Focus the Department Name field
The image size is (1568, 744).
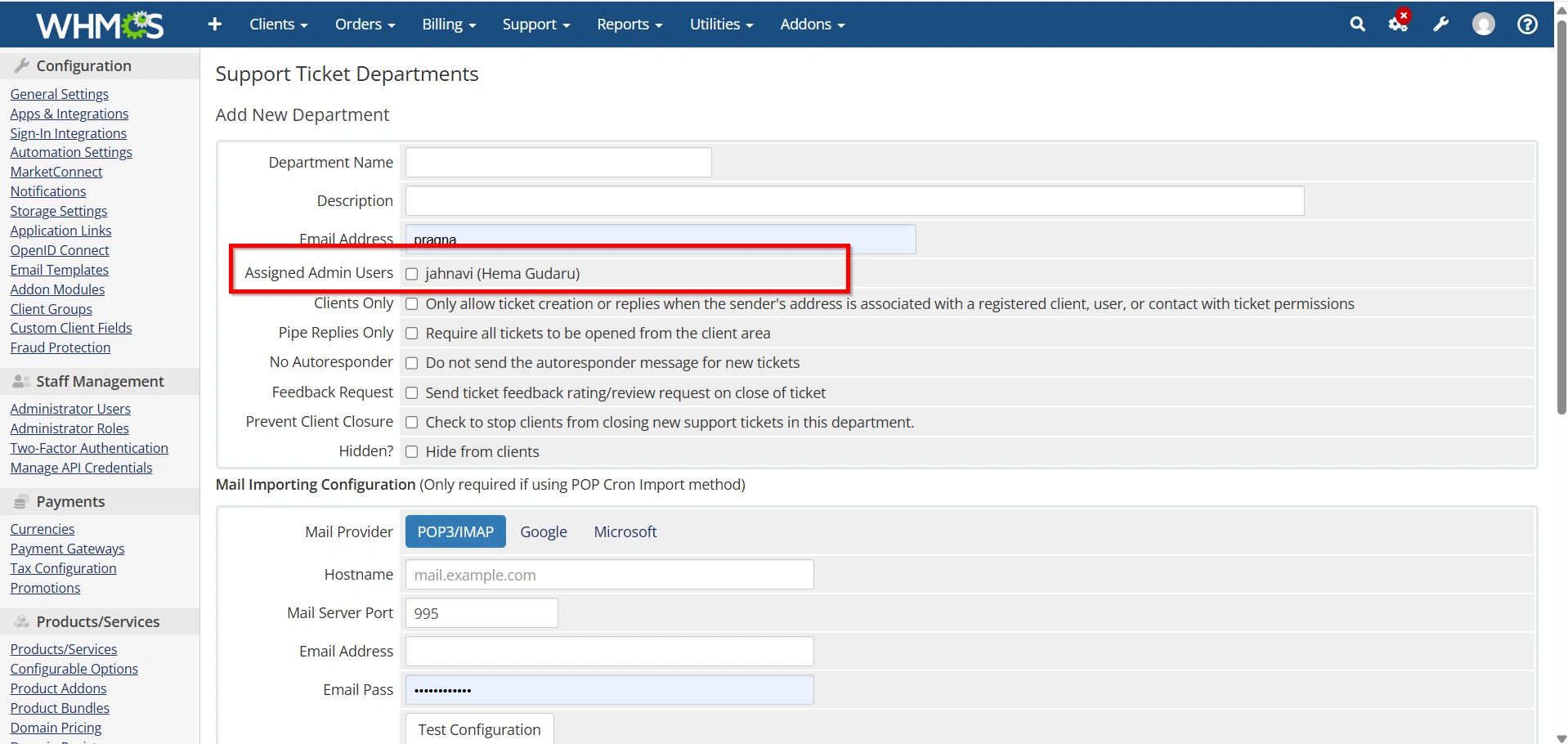coord(558,163)
